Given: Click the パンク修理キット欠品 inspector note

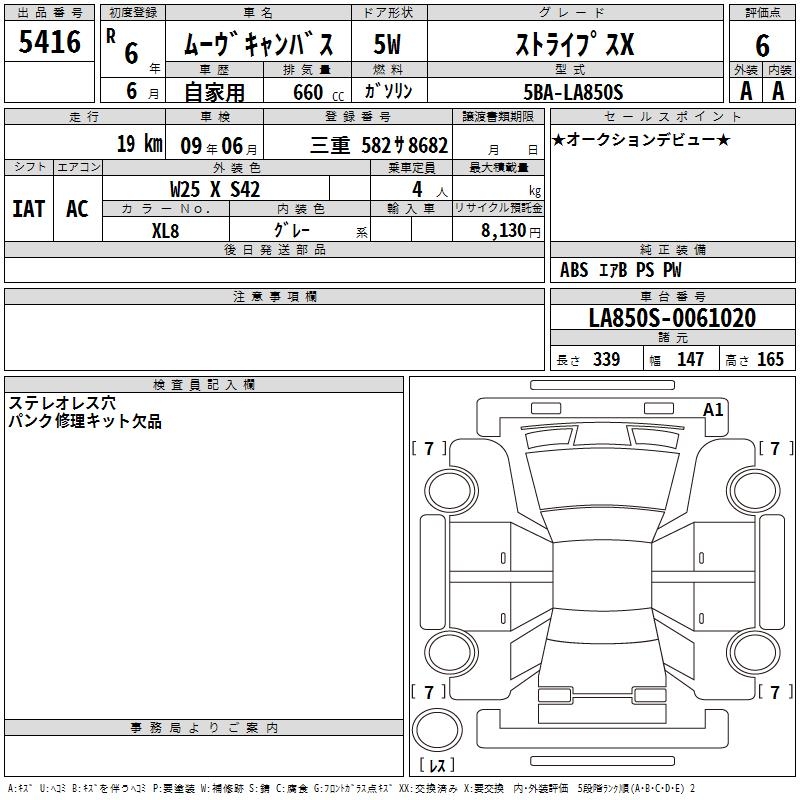Looking at the screenshot, I should point(85,422).
